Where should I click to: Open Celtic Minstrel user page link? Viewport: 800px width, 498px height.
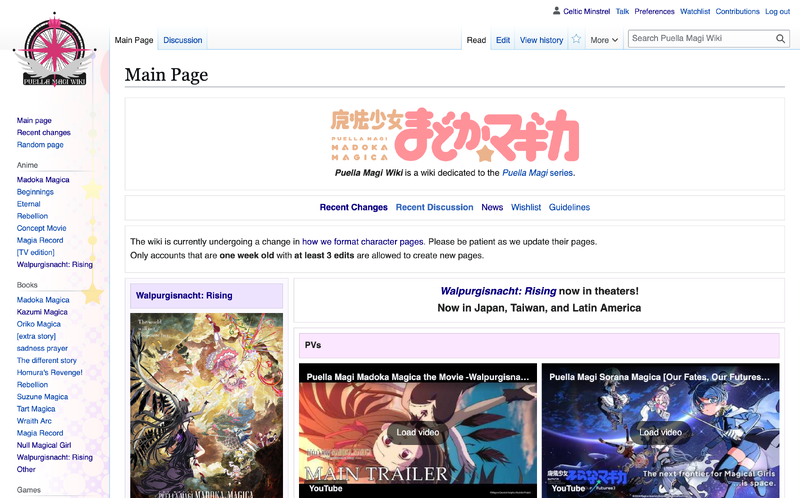pos(586,11)
